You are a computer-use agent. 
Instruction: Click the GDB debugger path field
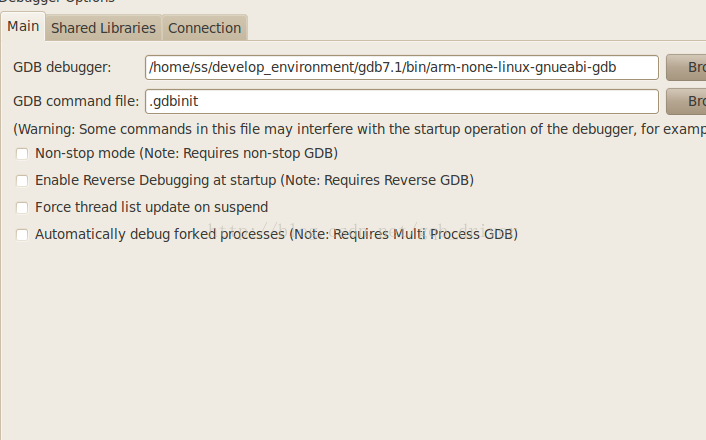(x=402, y=68)
